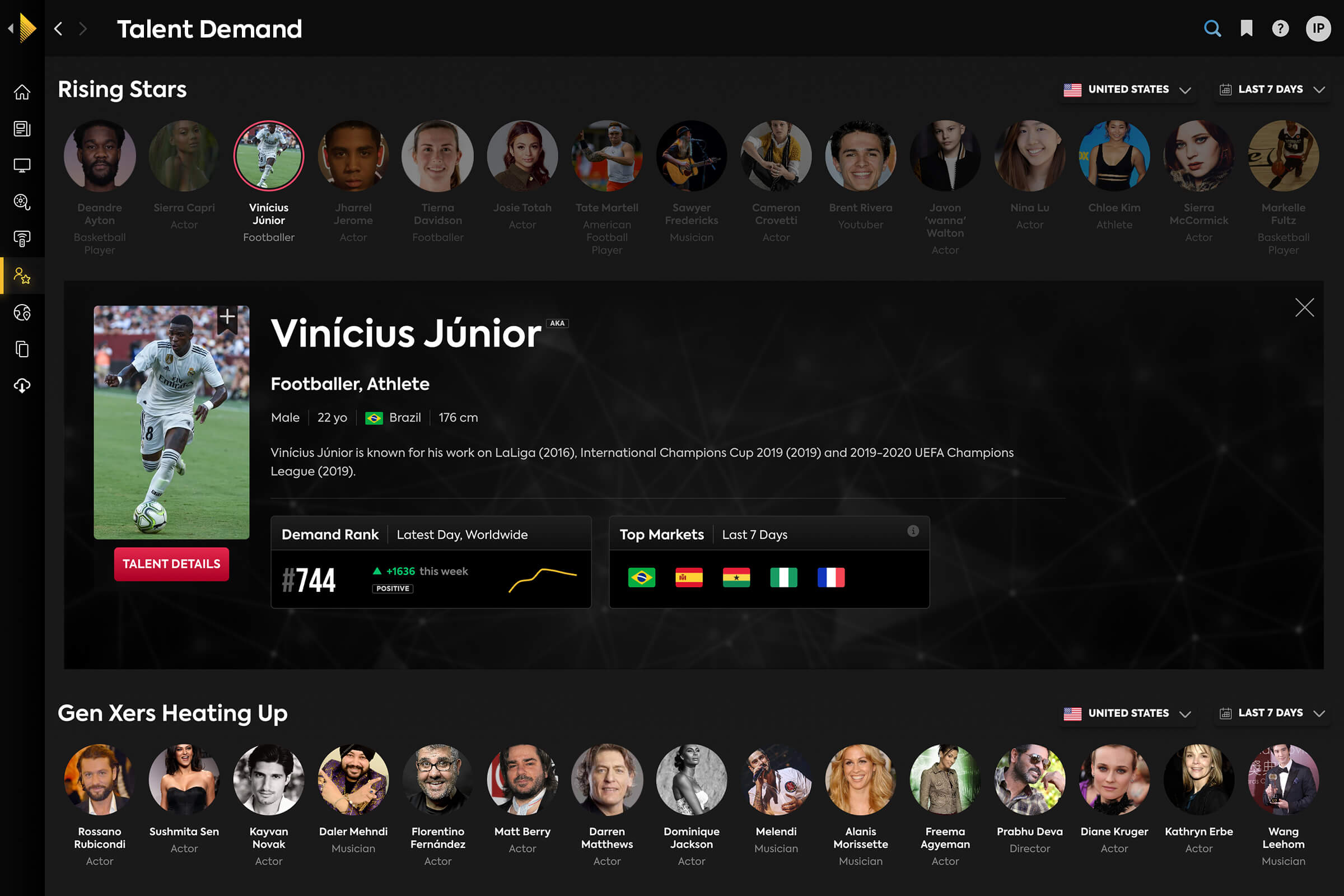Close the Vinícius Júnior detail panel
1344x896 pixels.
tap(1305, 307)
